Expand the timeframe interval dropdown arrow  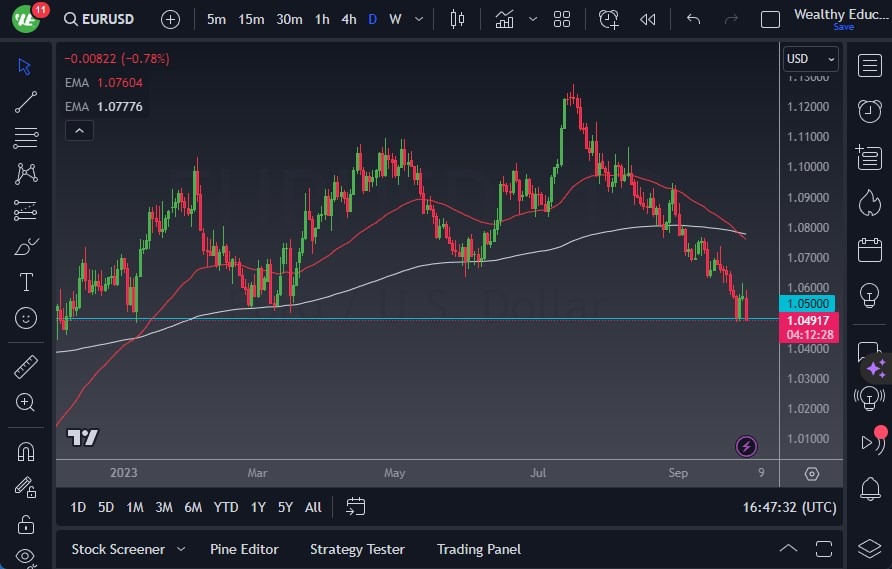[x=418, y=19]
